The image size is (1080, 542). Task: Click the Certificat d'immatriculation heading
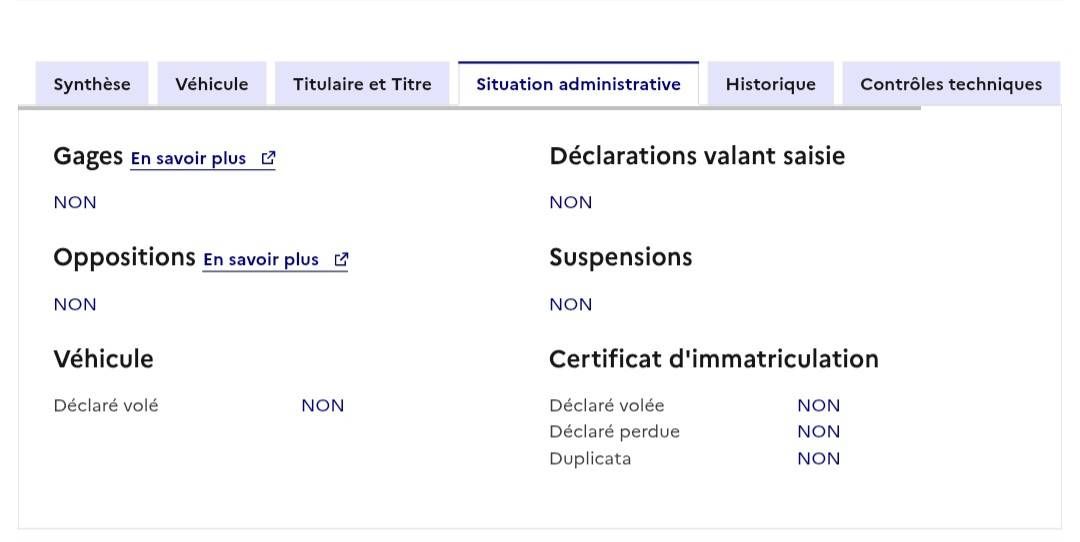pyautogui.click(x=714, y=359)
